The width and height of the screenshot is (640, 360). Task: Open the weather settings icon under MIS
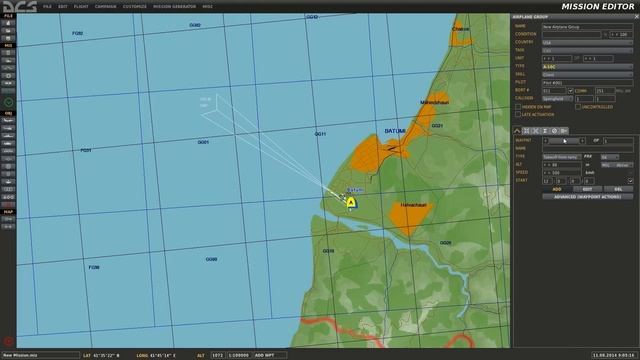click(8, 60)
